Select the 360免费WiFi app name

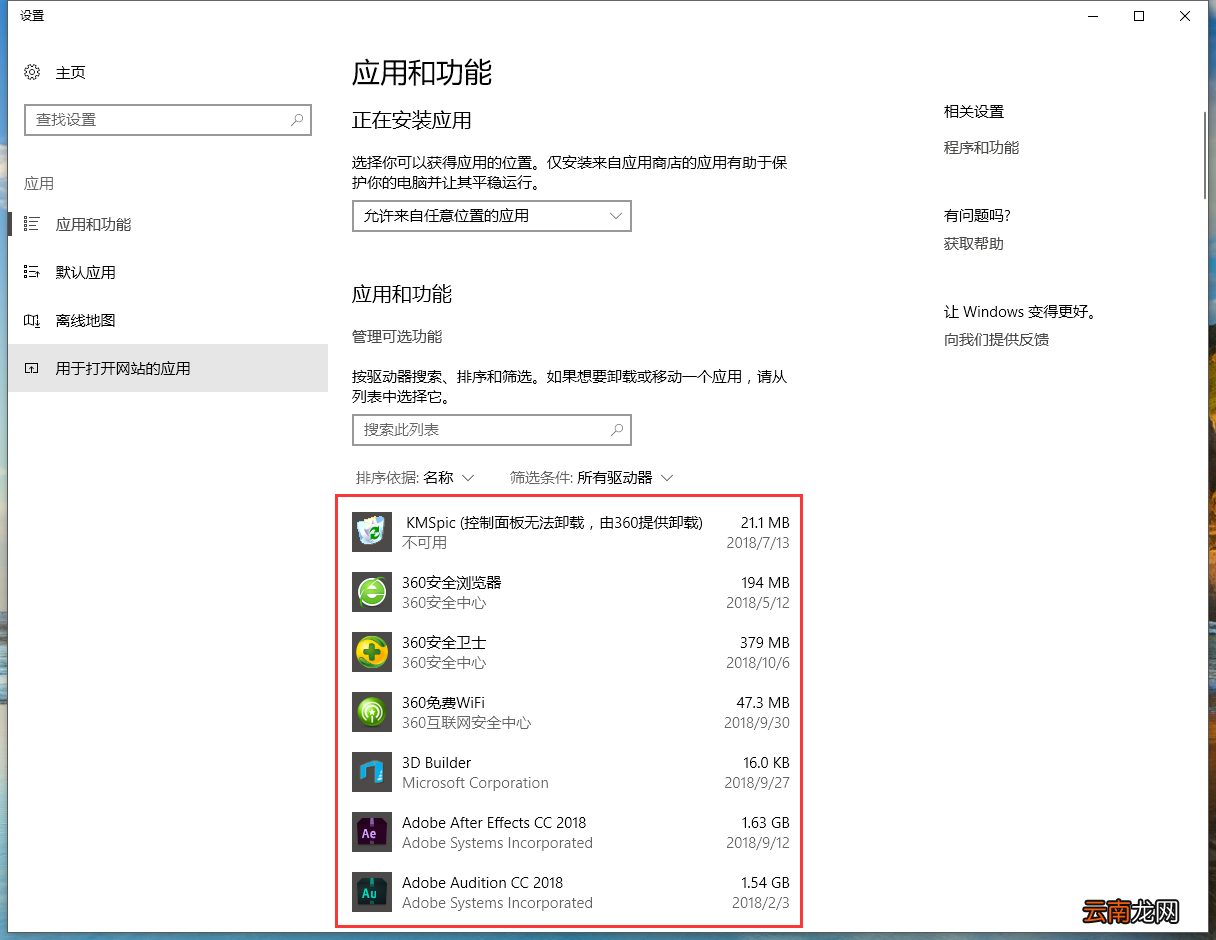tap(443, 703)
